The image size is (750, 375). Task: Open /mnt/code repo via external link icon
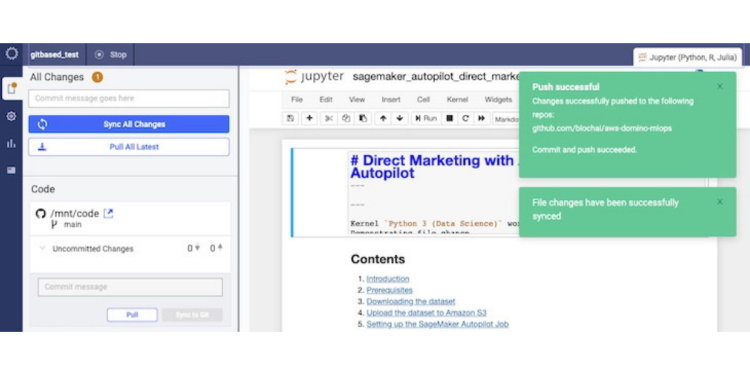[109, 213]
